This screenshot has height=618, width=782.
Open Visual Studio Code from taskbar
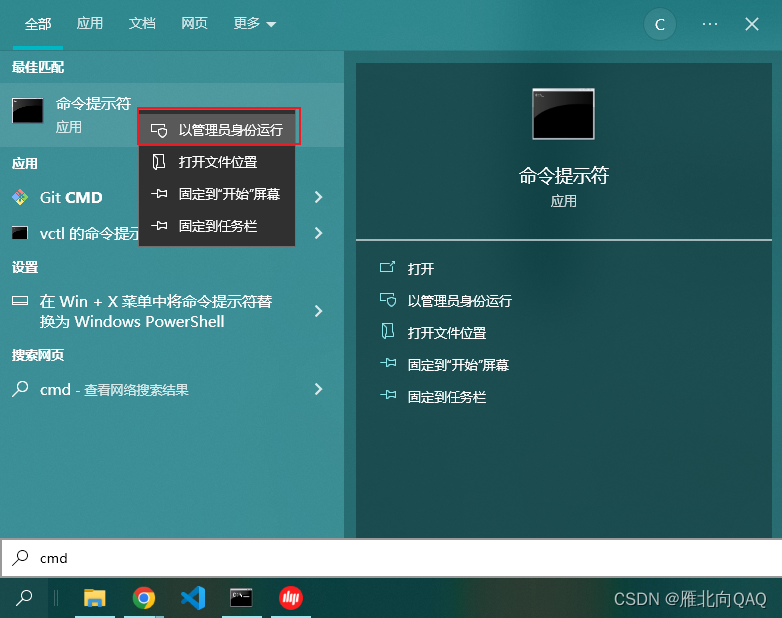193,598
